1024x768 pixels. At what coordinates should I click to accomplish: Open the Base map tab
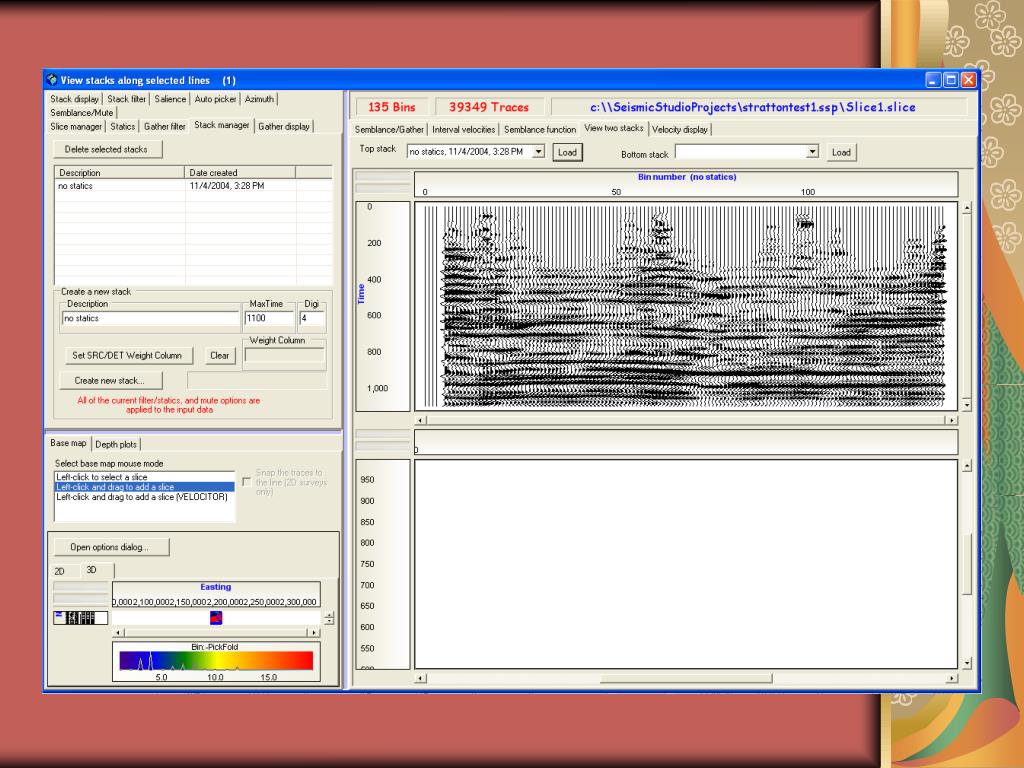(x=68, y=443)
